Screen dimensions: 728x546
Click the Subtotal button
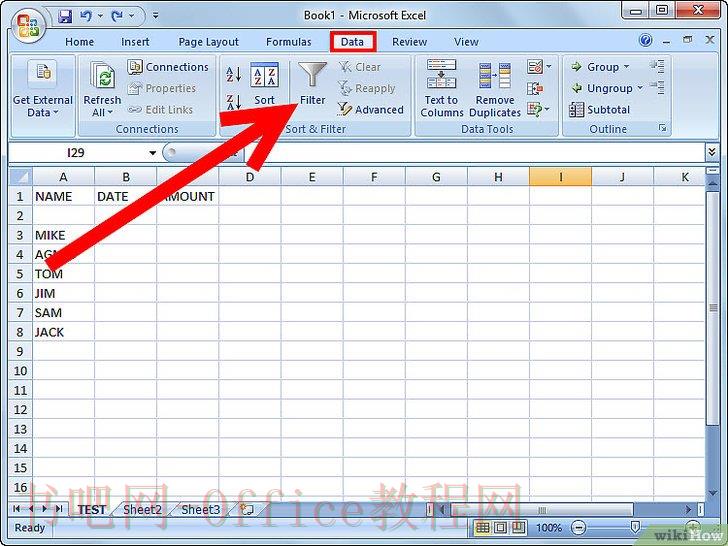click(600, 110)
